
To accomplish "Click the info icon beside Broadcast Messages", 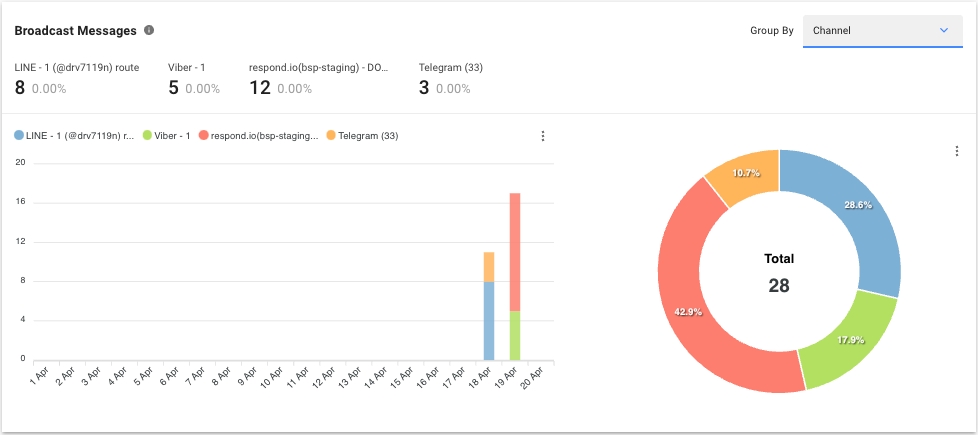I will [149, 31].
